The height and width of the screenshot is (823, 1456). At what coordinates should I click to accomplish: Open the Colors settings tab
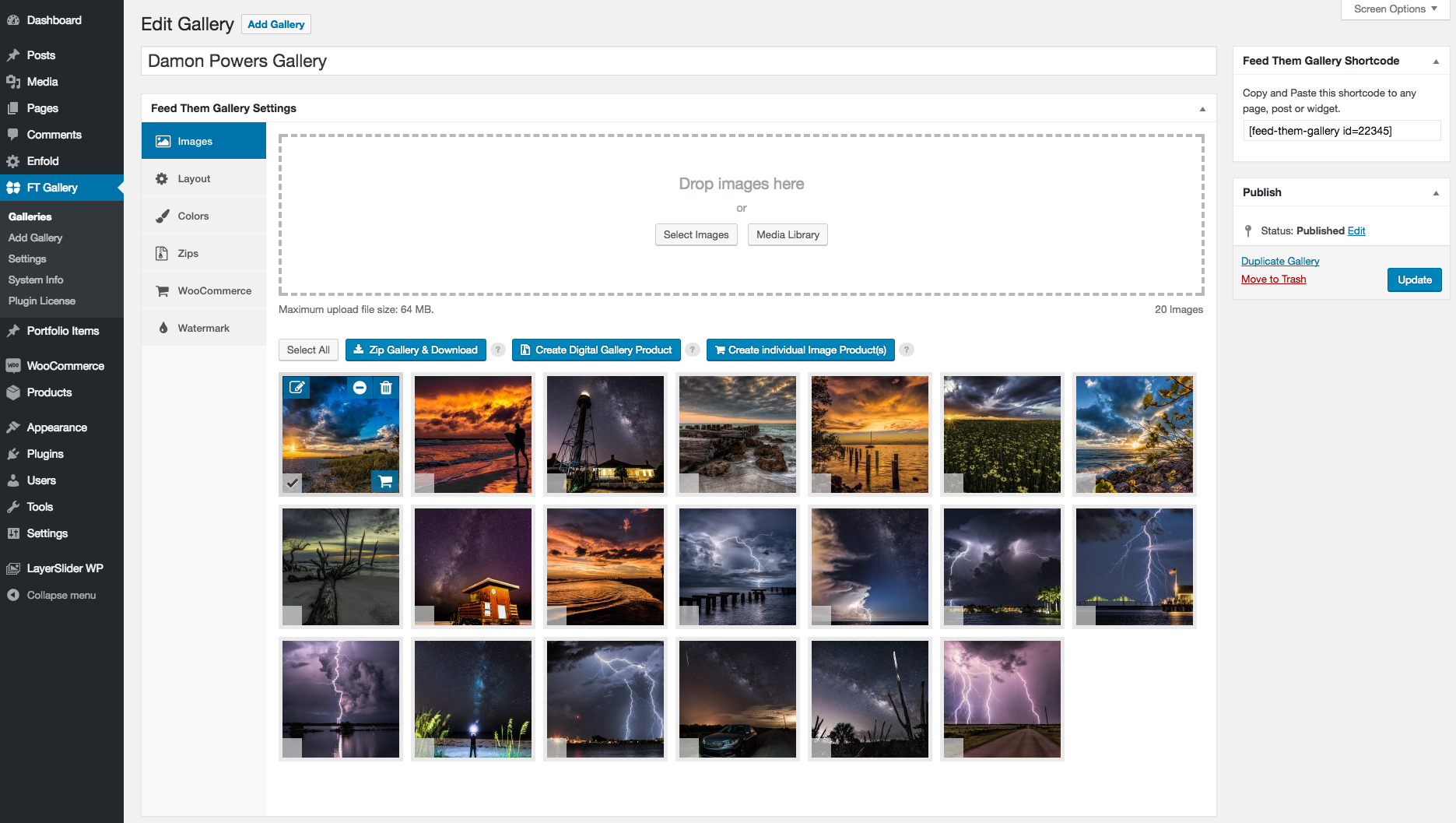[x=204, y=216]
